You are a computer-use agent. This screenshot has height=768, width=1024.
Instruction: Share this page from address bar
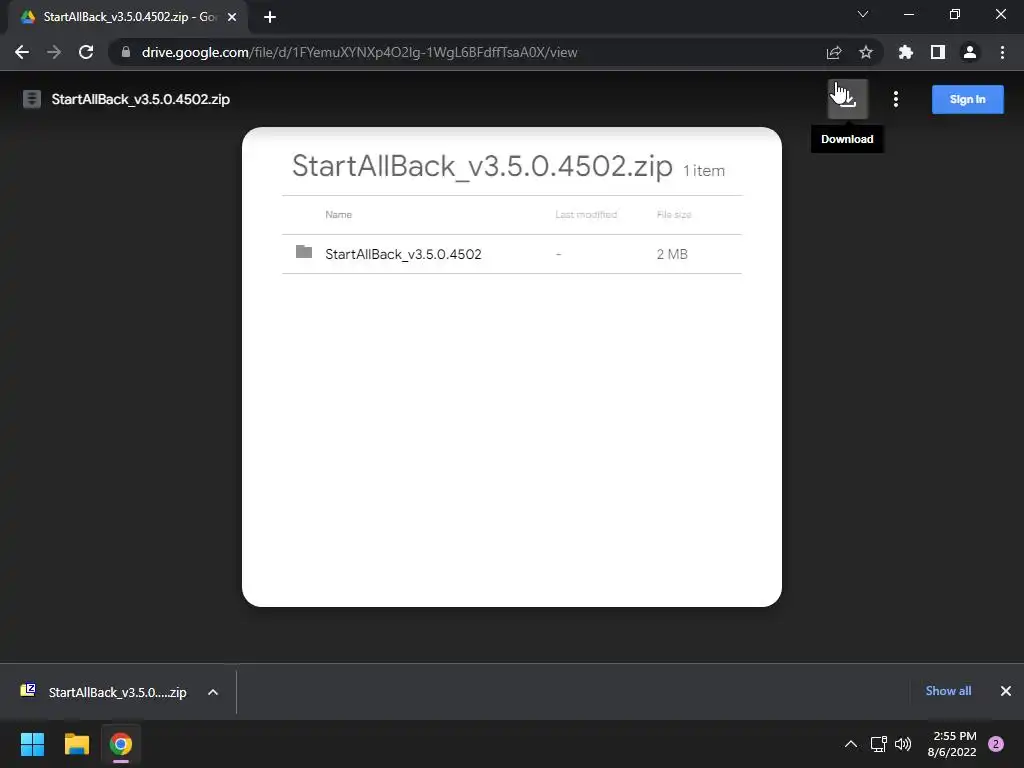point(834,52)
